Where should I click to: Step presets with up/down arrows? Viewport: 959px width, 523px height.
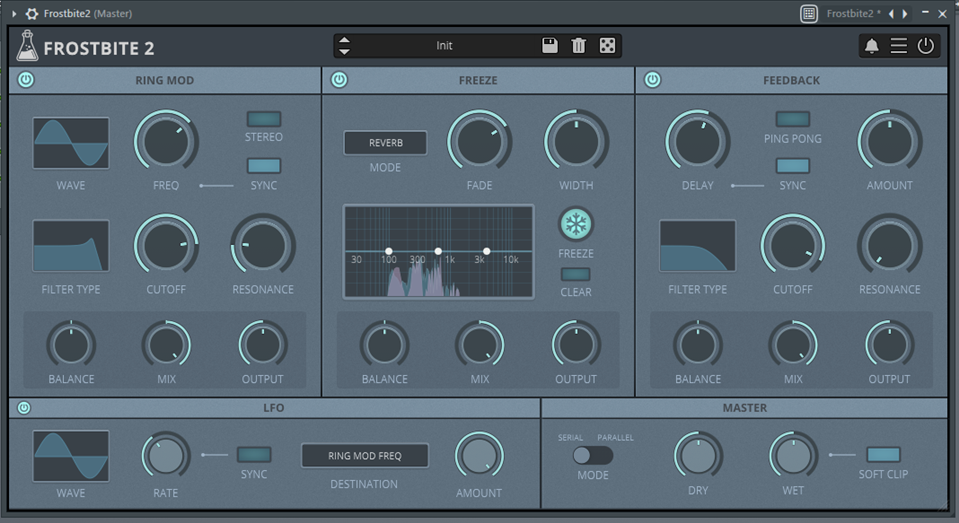pos(344,45)
